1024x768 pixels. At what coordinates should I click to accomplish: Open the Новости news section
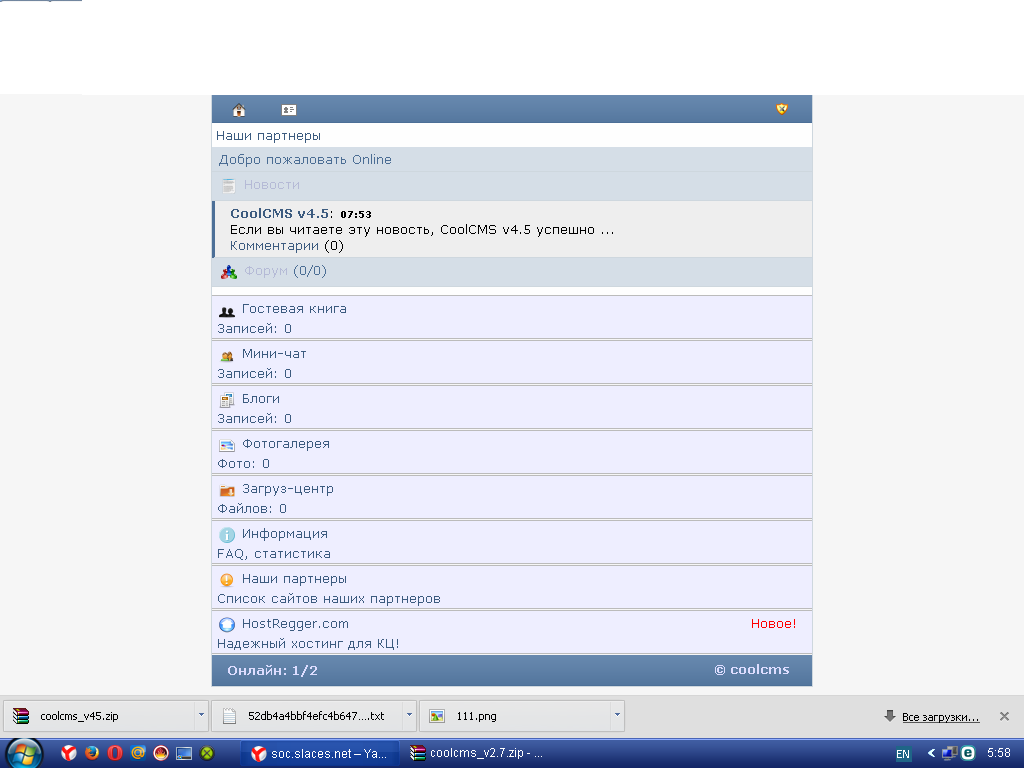pyautogui.click(x=271, y=185)
